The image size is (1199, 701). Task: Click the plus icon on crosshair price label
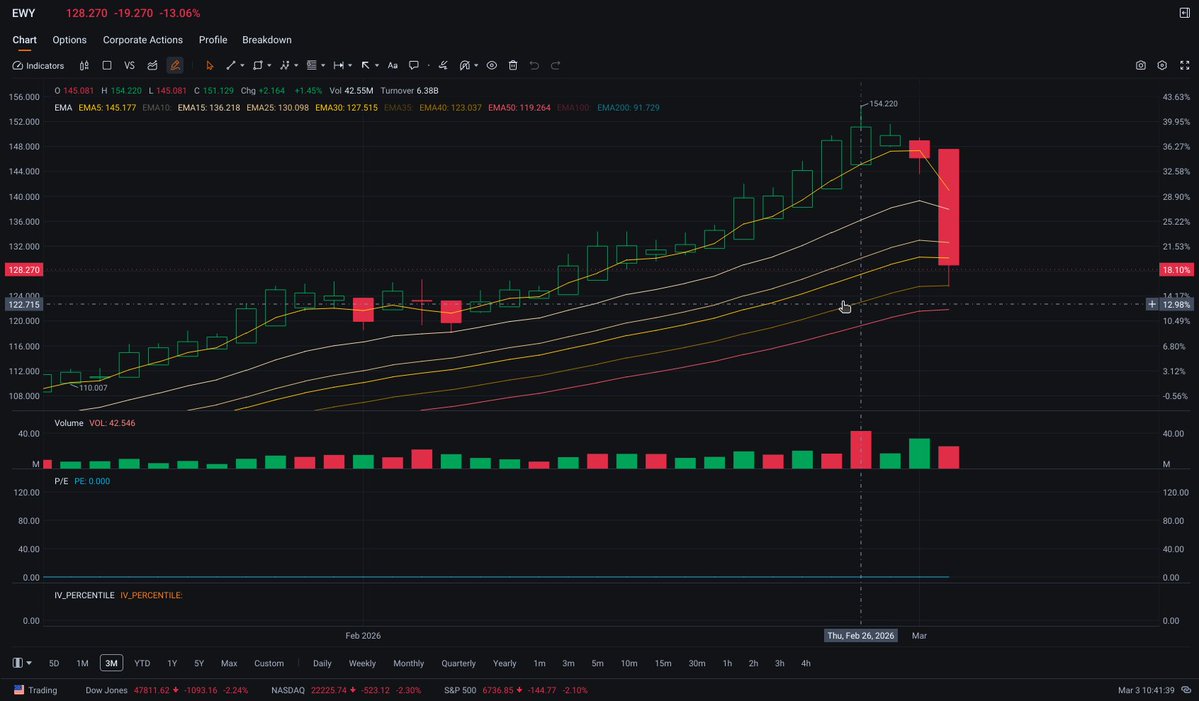tap(1152, 304)
